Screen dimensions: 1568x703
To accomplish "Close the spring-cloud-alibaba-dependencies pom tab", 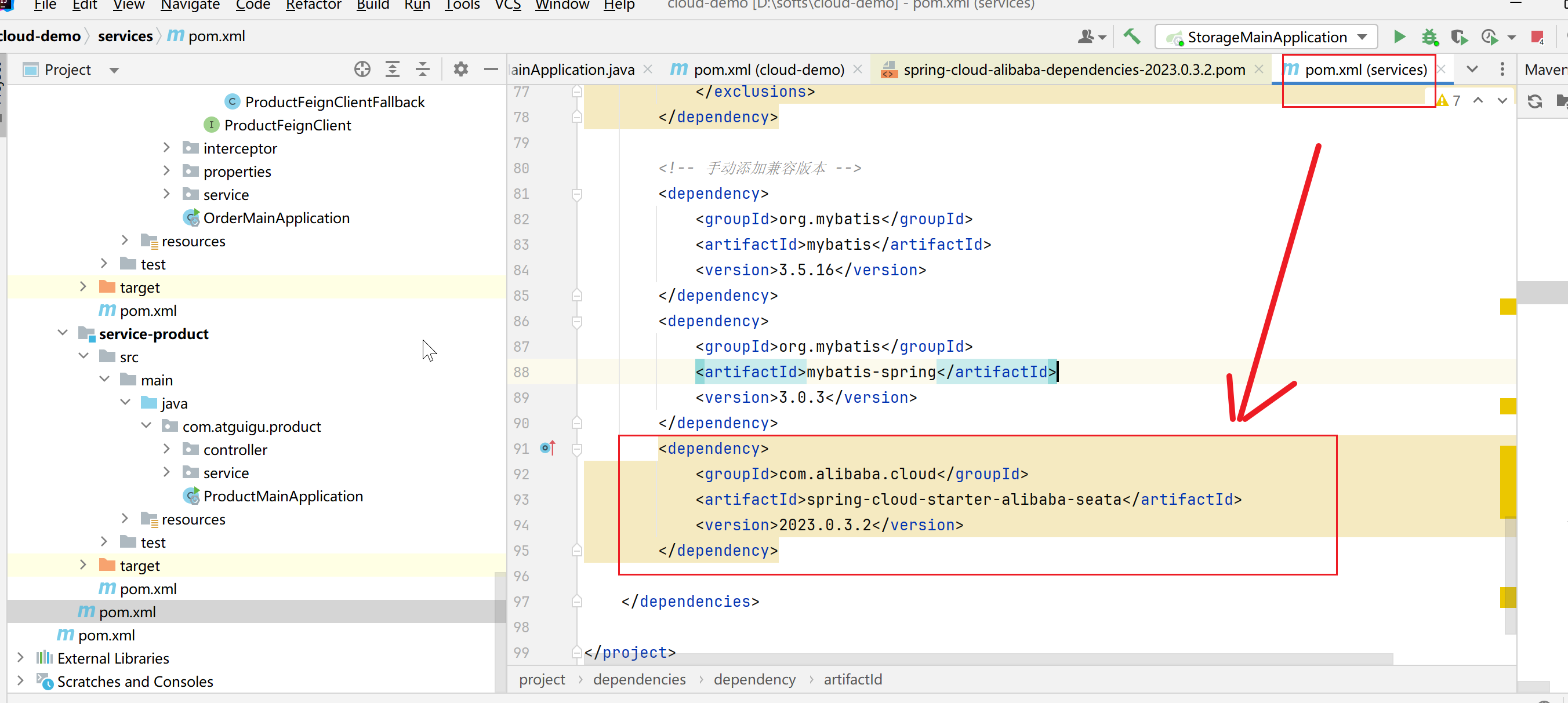I will (1259, 70).
